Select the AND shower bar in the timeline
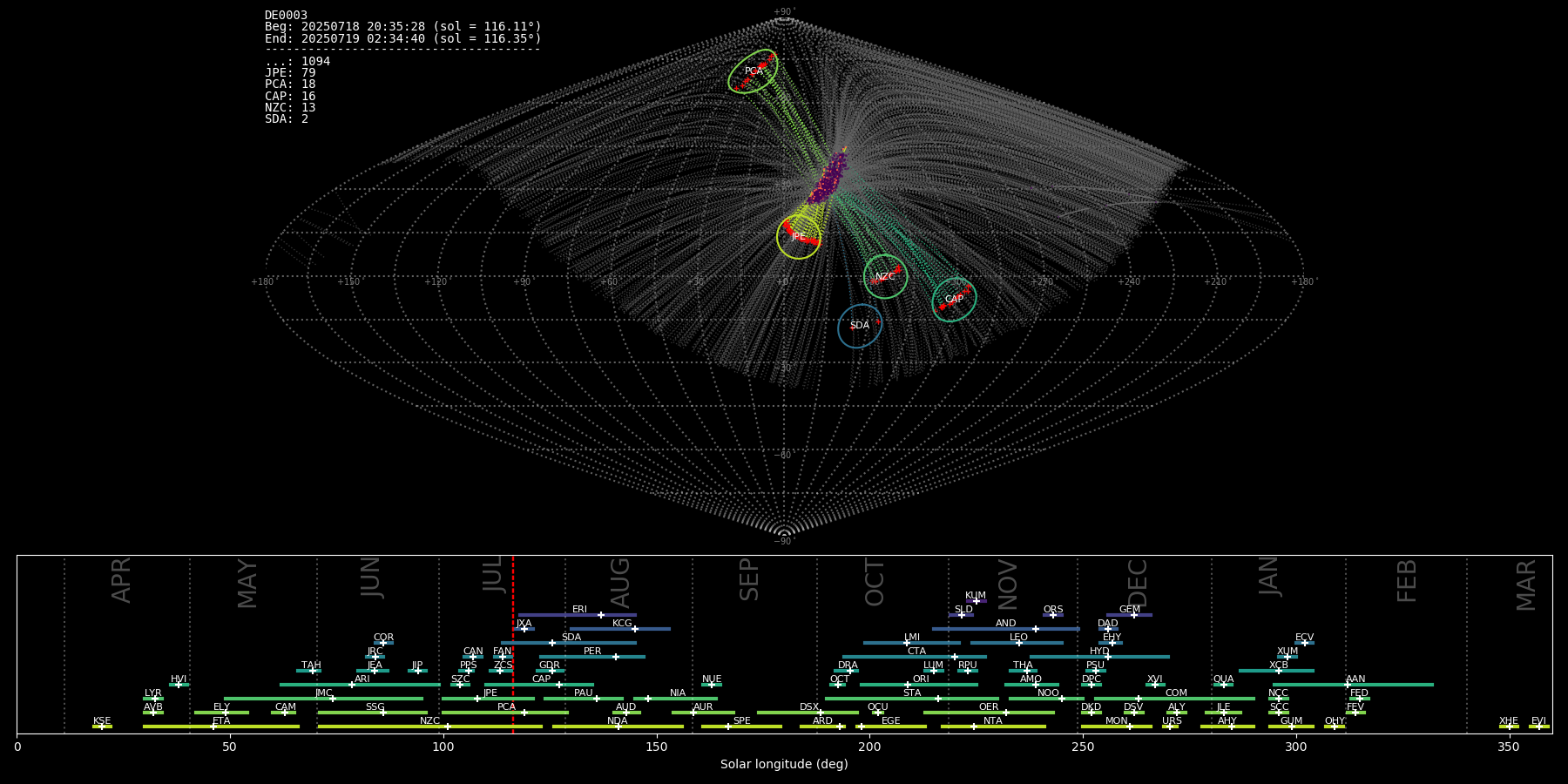The width and height of the screenshot is (1568, 784). pos(1005,629)
